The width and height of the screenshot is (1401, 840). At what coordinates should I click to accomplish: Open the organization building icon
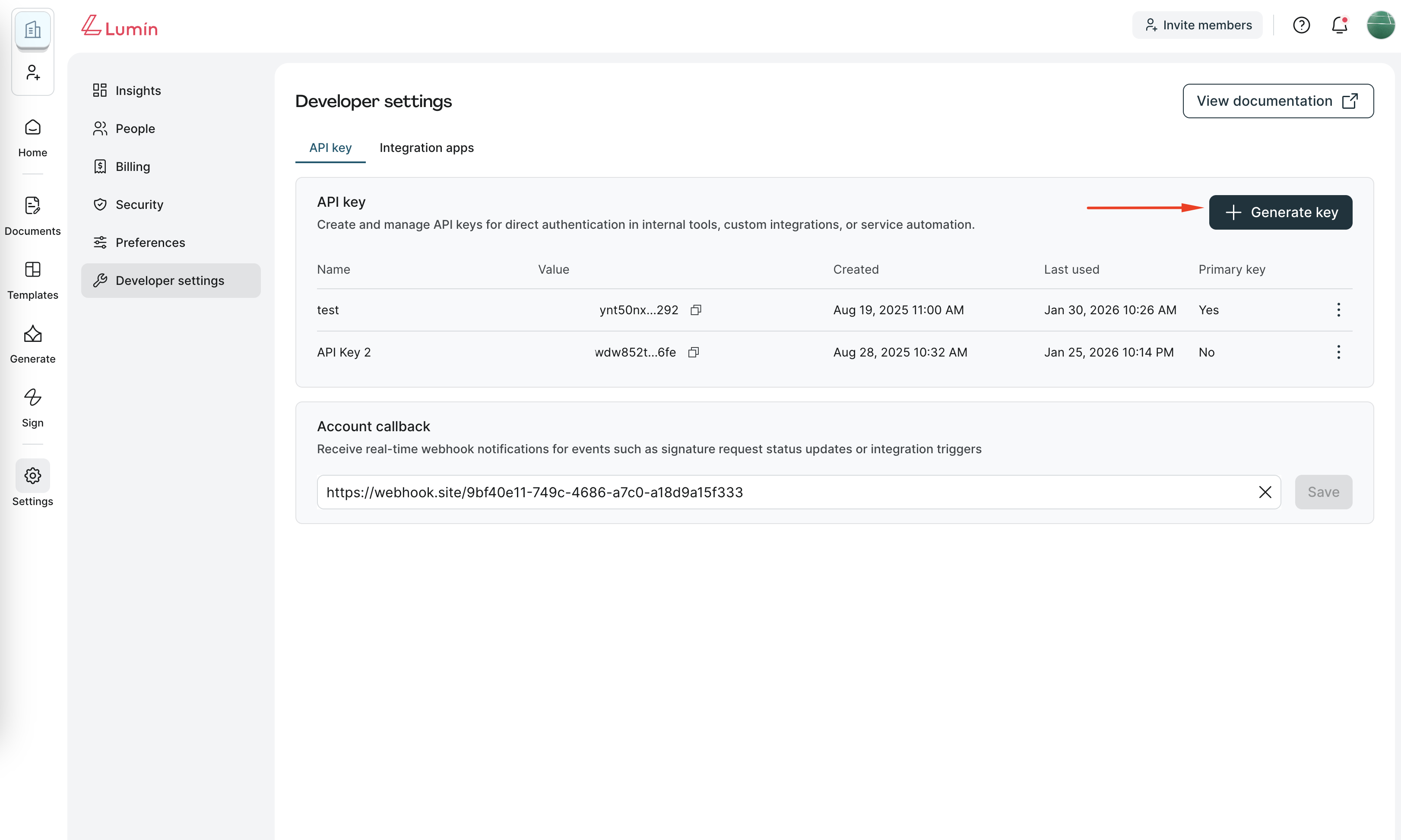33,29
